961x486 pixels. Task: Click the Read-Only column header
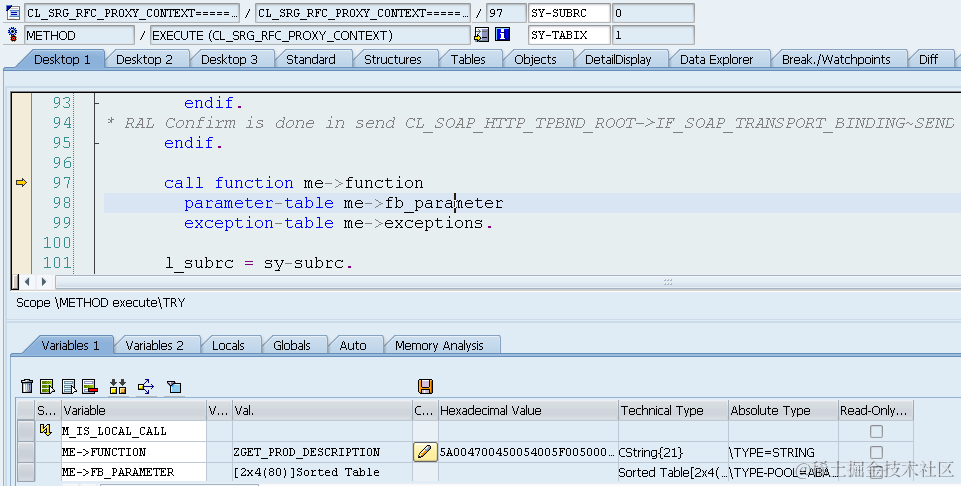876,411
